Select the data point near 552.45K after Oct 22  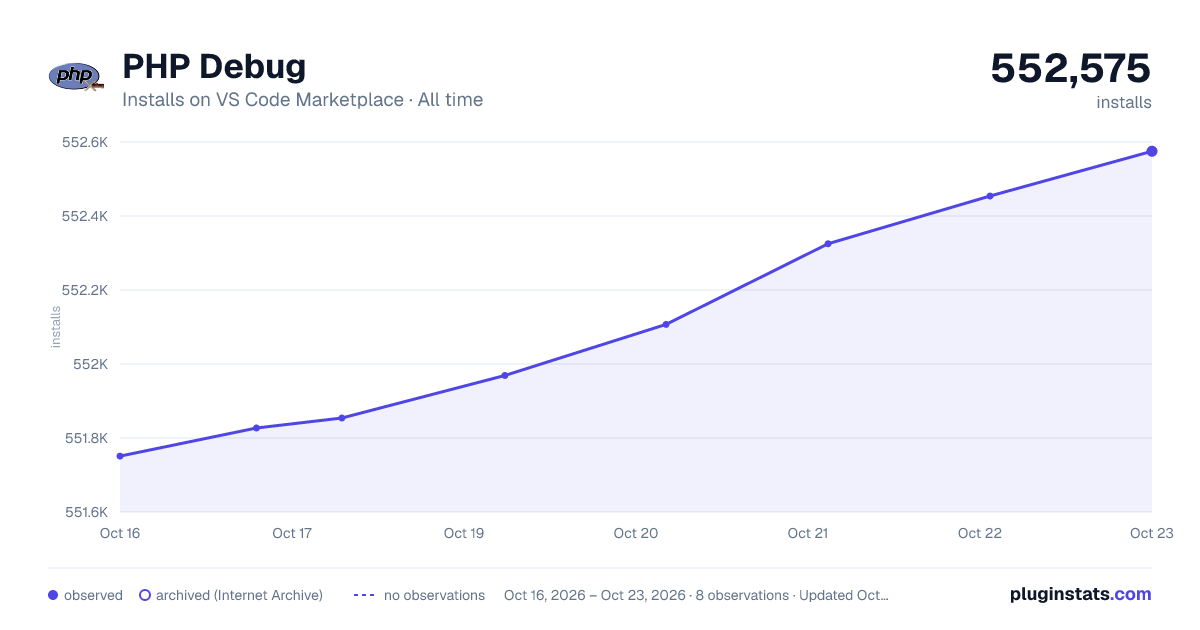click(990, 196)
